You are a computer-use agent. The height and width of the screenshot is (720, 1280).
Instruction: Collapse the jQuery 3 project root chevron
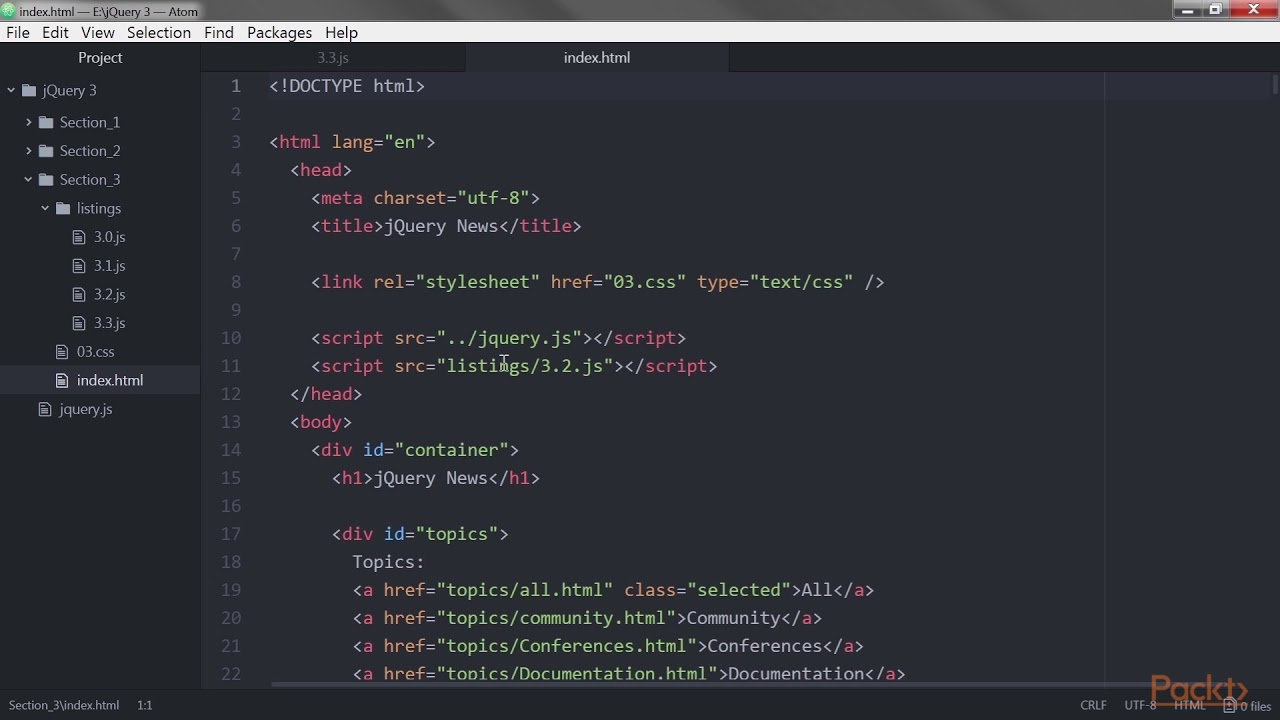pos(12,90)
